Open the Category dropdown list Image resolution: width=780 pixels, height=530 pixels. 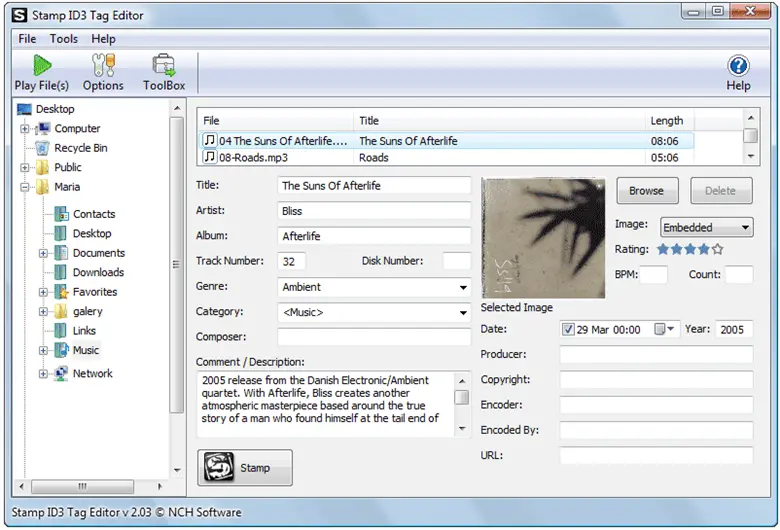pyautogui.click(x=463, y=313)
